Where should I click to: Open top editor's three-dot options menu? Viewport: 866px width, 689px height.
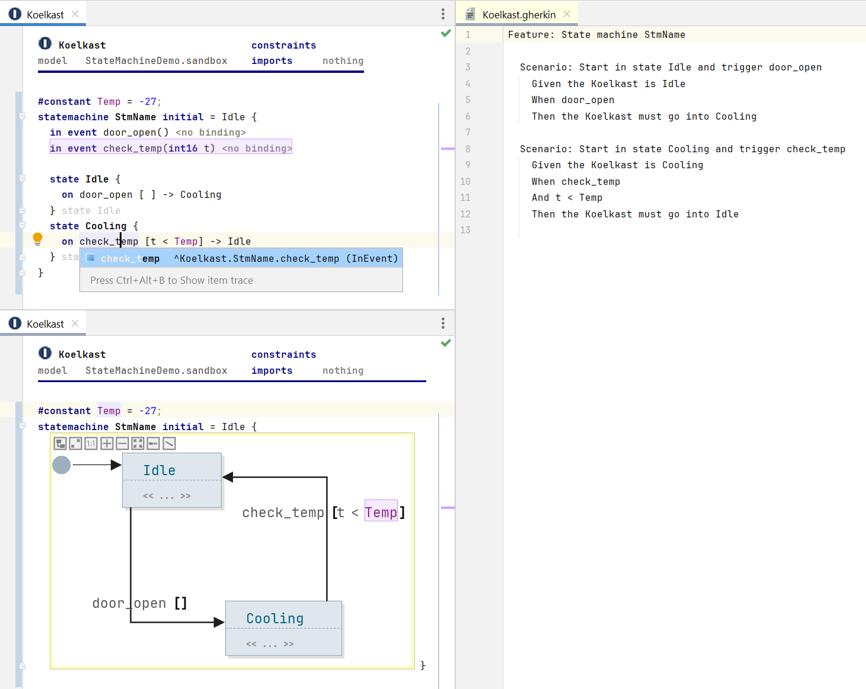(443, 14)
